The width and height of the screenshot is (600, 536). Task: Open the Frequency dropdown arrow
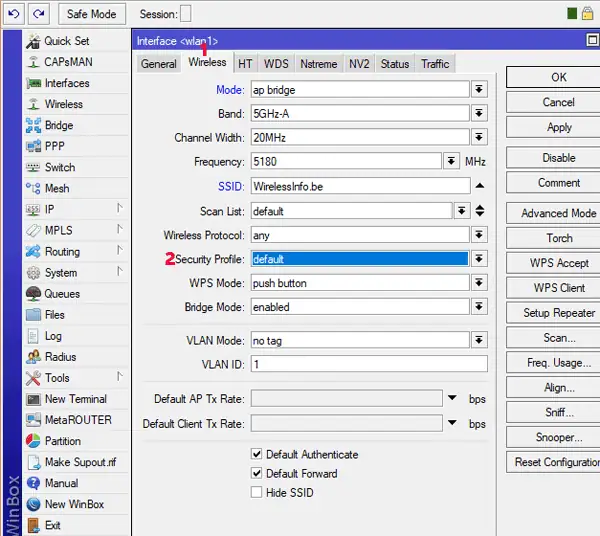[x=451, y=161]
